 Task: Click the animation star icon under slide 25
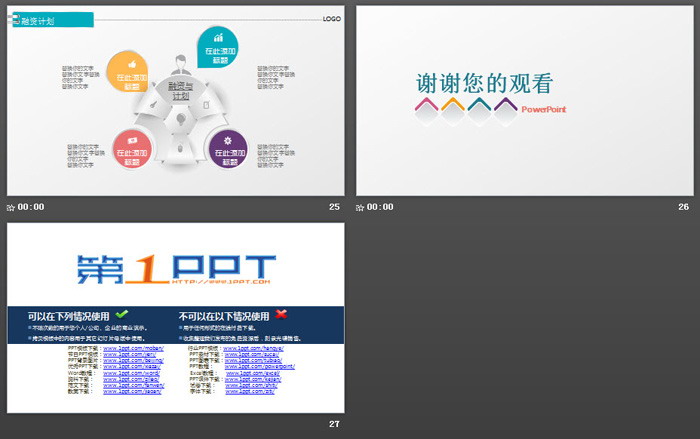(11, 207)
